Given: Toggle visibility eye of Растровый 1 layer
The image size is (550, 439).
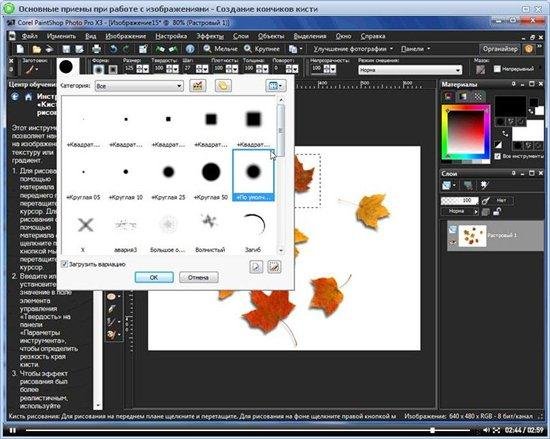Looking at the screenshot, I should [452, 242].
